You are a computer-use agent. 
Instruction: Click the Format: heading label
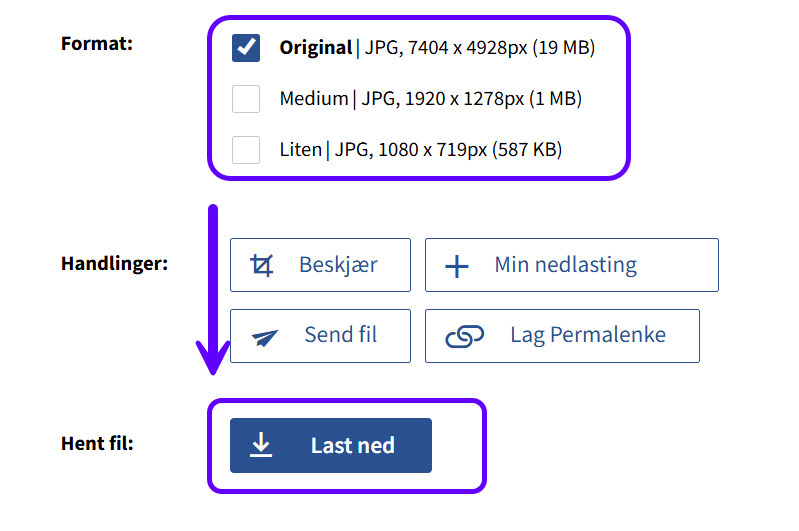tap(97, 43)
